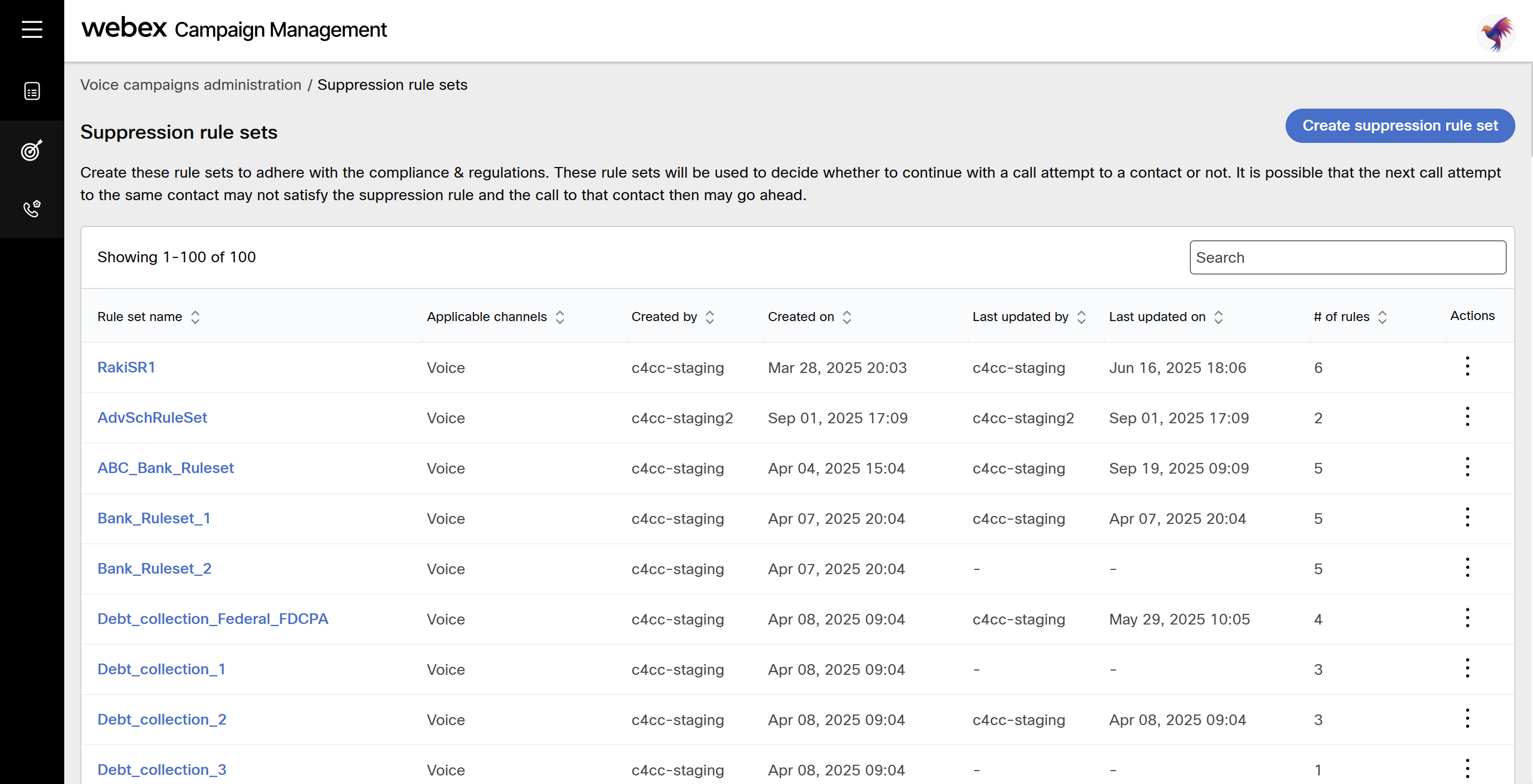Open the user profile avatar

click(x=1496, y=33)
